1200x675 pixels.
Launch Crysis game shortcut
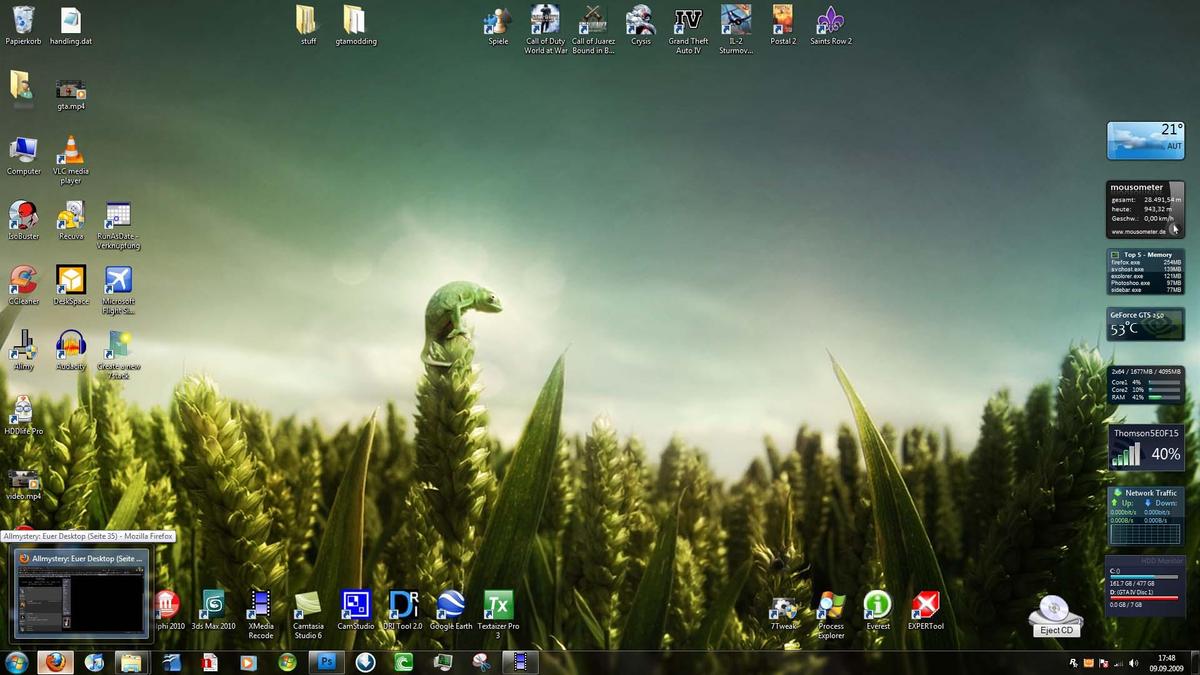[x=640, y=21]
